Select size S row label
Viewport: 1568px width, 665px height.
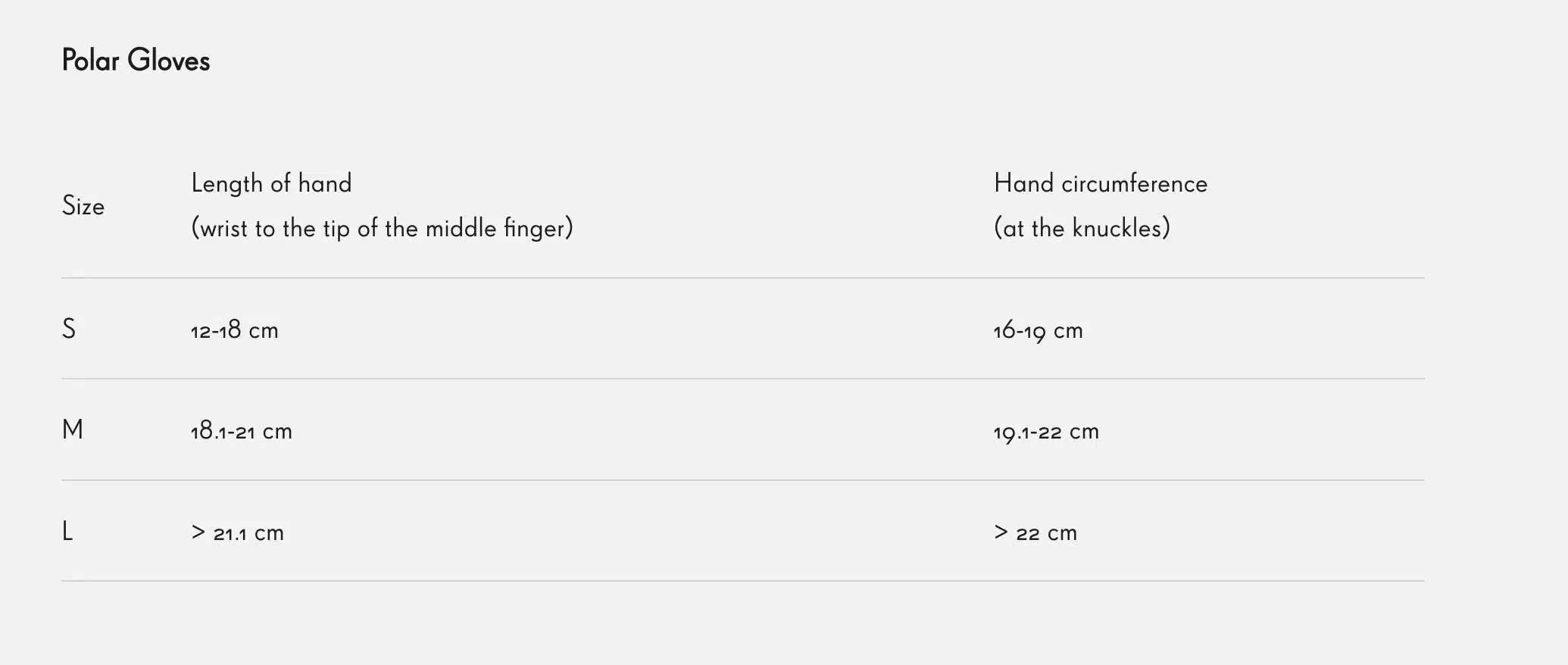[68, 329]
